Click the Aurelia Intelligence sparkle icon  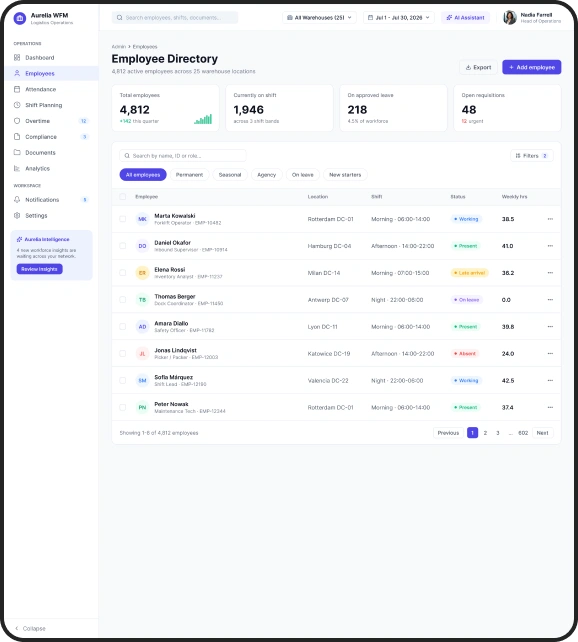pyautogui.click(x=19, y=239)
